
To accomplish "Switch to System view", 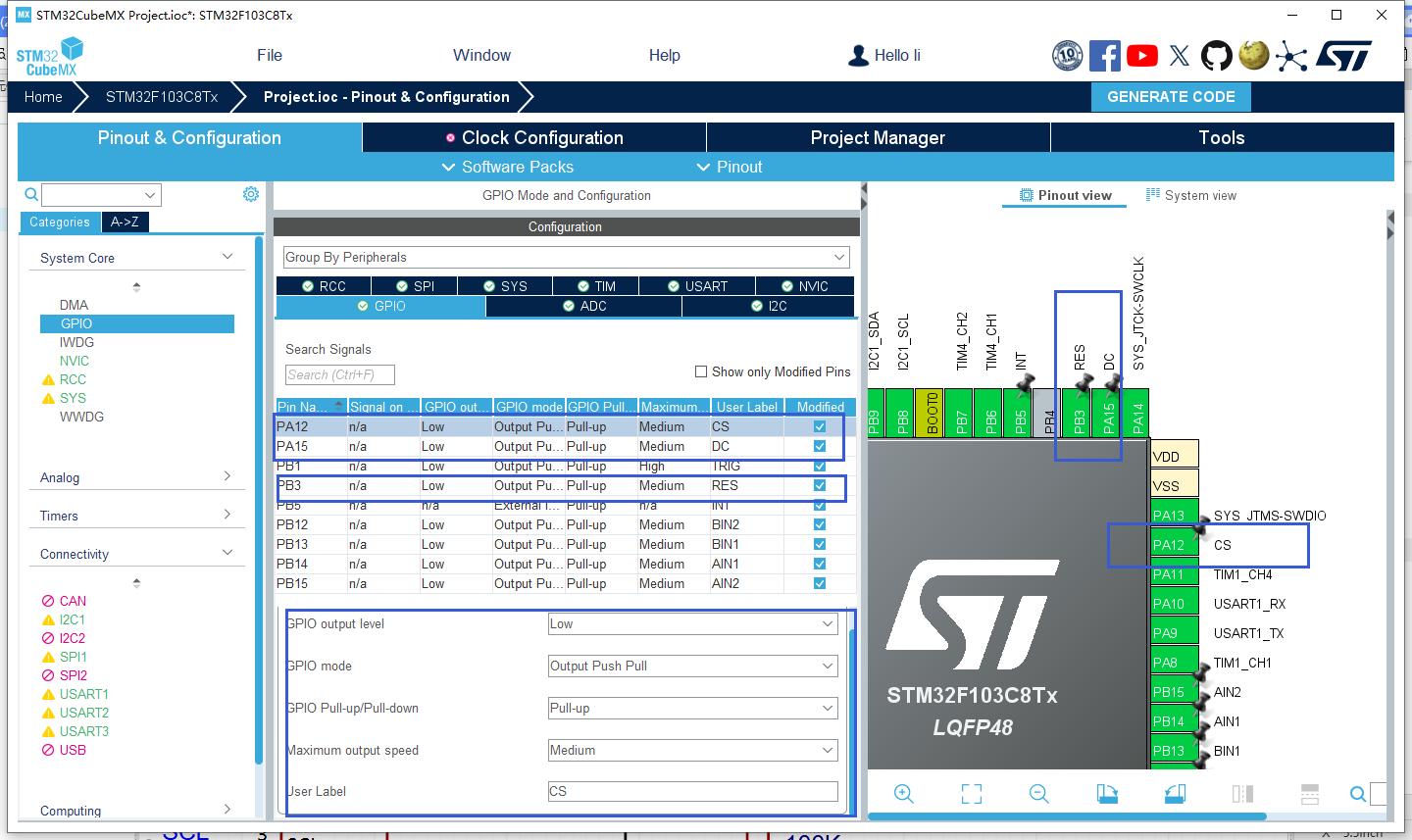I will [1191, 195].
